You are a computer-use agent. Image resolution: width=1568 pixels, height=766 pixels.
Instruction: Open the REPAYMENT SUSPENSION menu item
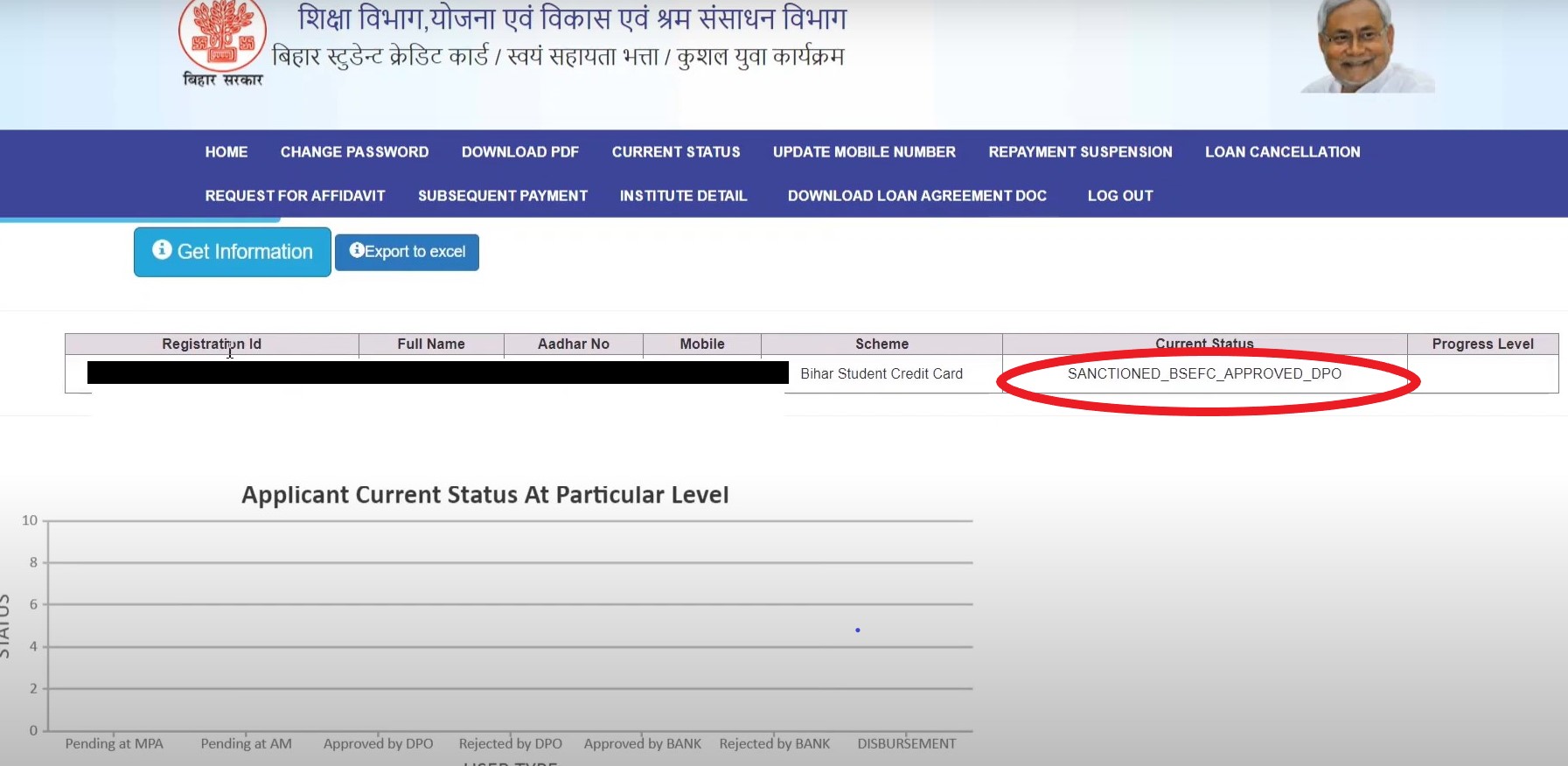(x=1080, y=152)
